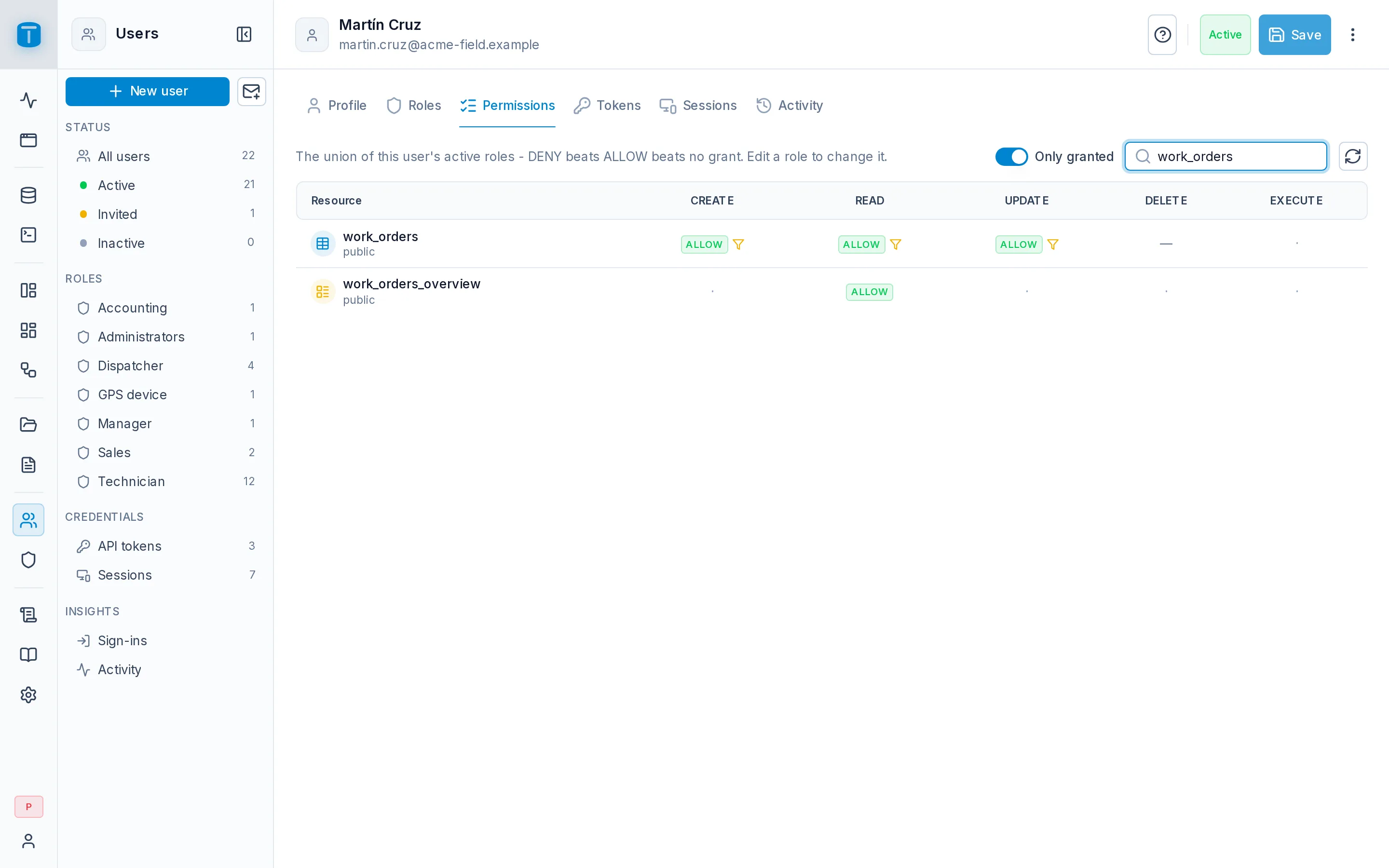Click the work_orders search field

coord(1226,156)
